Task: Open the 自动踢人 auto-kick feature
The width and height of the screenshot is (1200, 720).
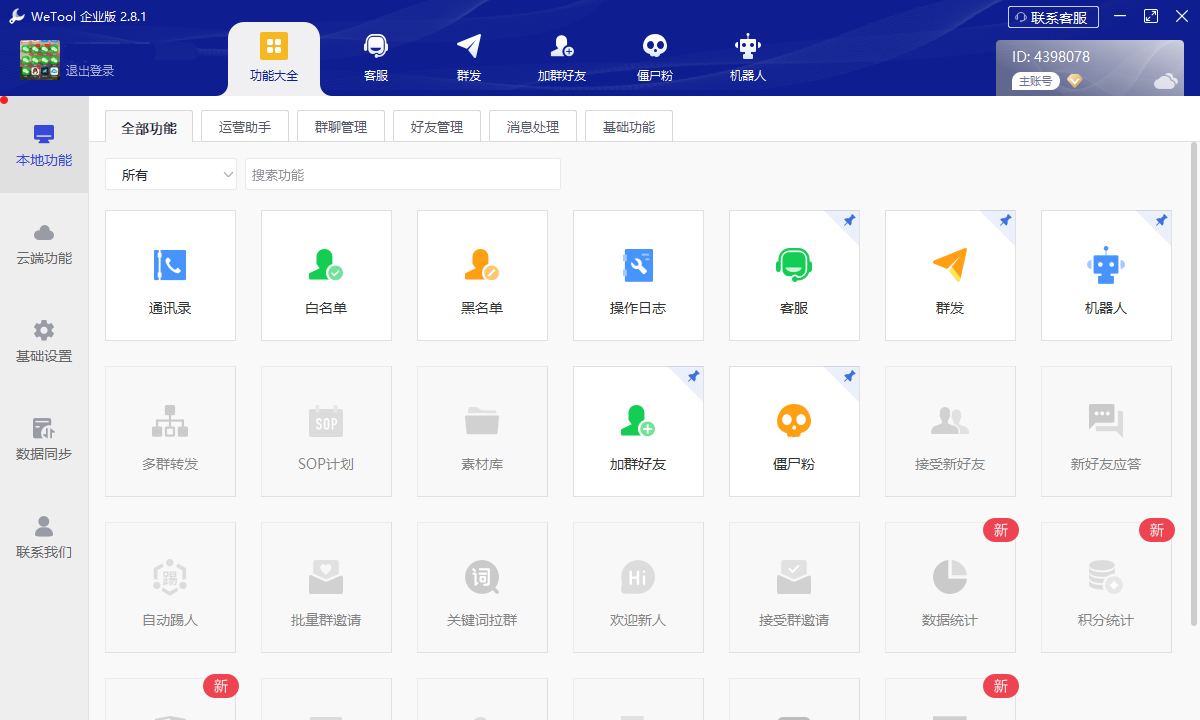Action: [x=170, y=587]
